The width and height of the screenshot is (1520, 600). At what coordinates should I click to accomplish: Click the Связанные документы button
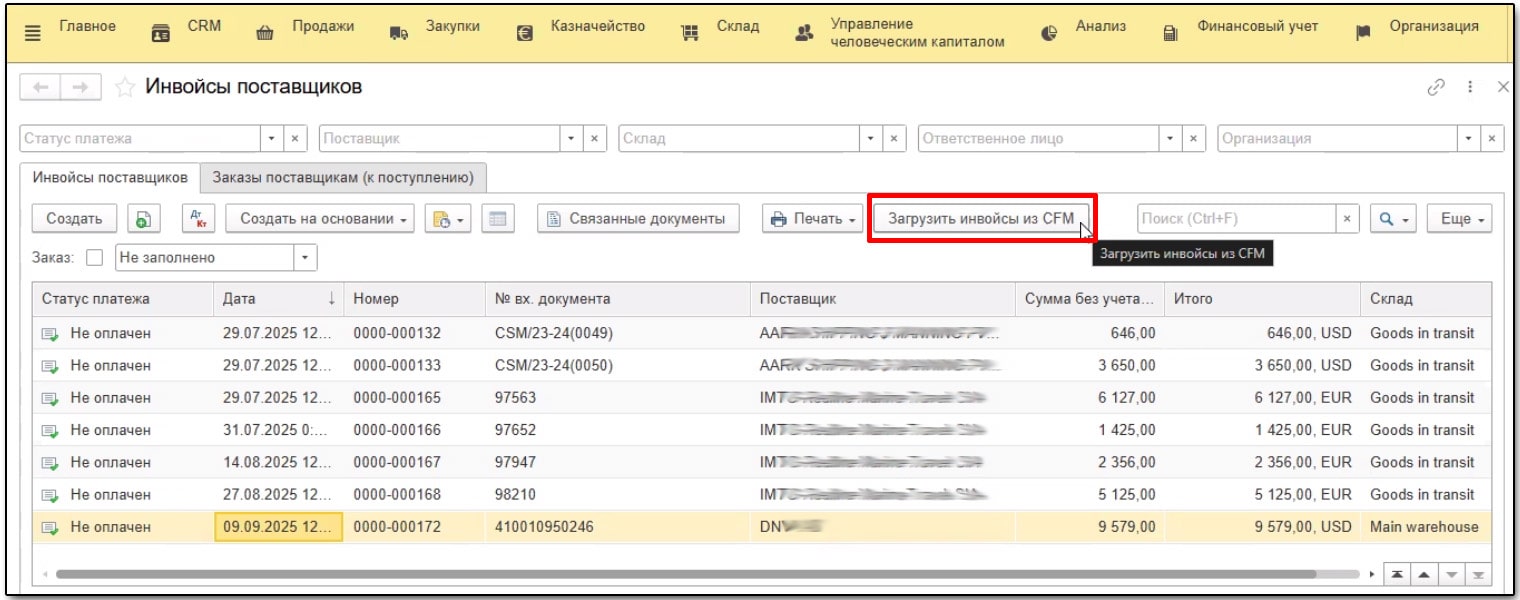(x=638, y=219)
